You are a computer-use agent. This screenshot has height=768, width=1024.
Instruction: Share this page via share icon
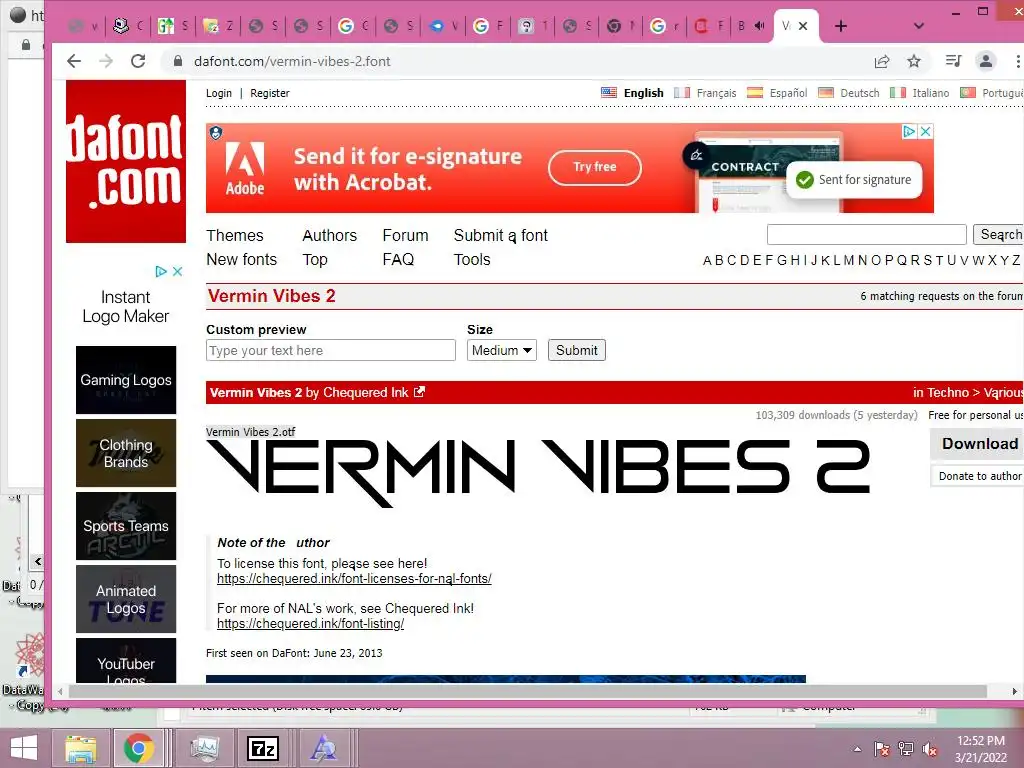(882, 61)
